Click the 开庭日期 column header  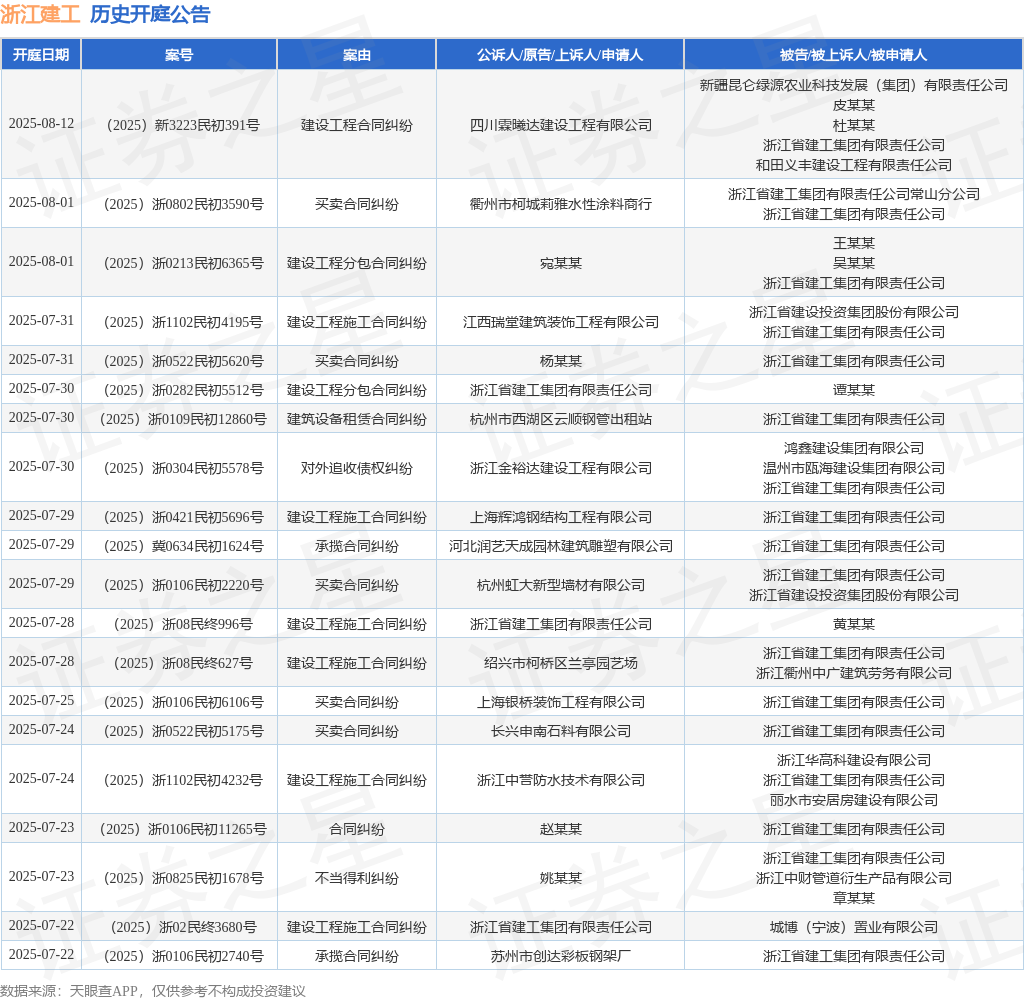tap(41, 55)
